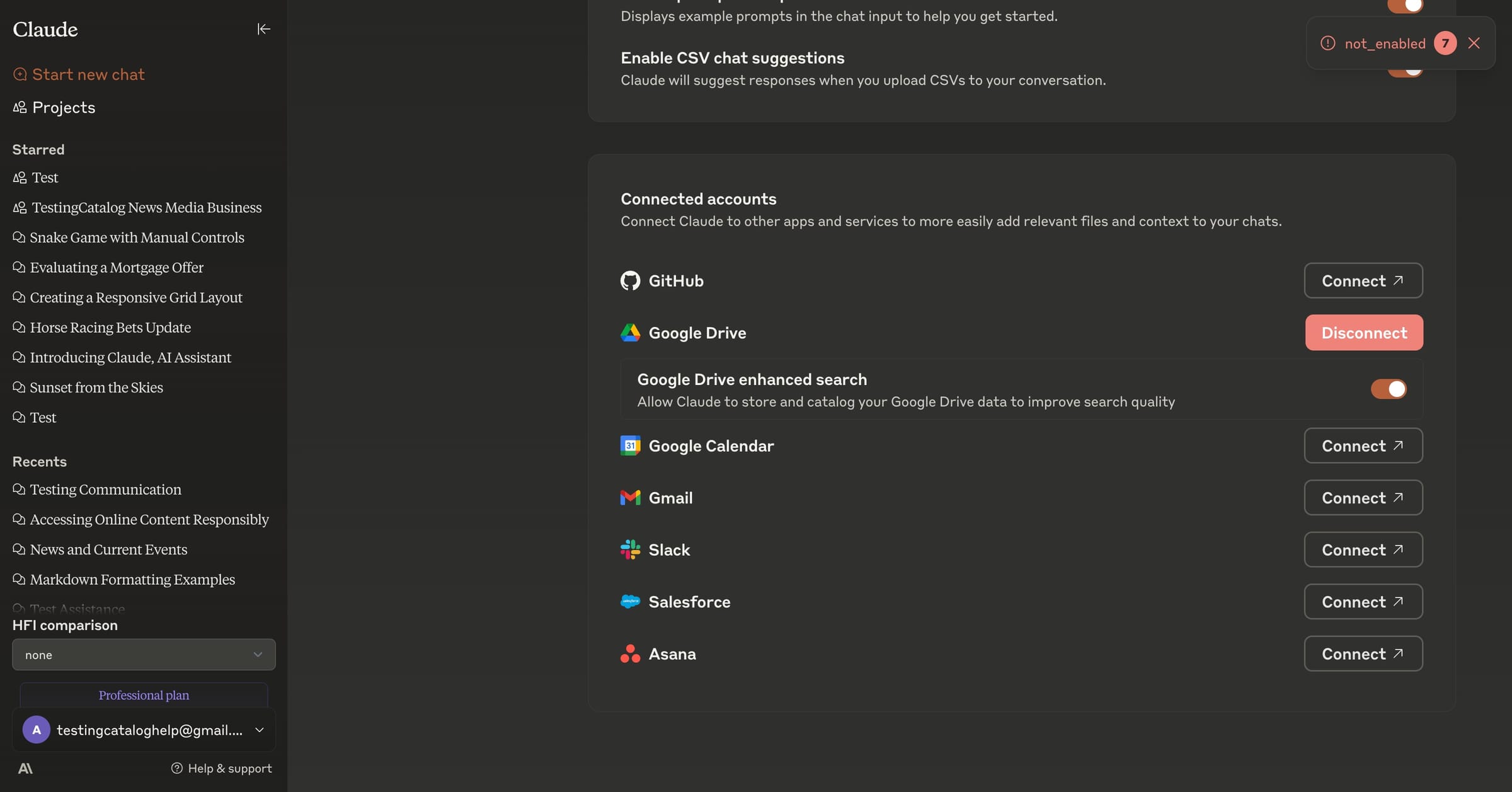Click the Asana icon
This screenshot has height=792, width=1512.
[x=629, y=654]
